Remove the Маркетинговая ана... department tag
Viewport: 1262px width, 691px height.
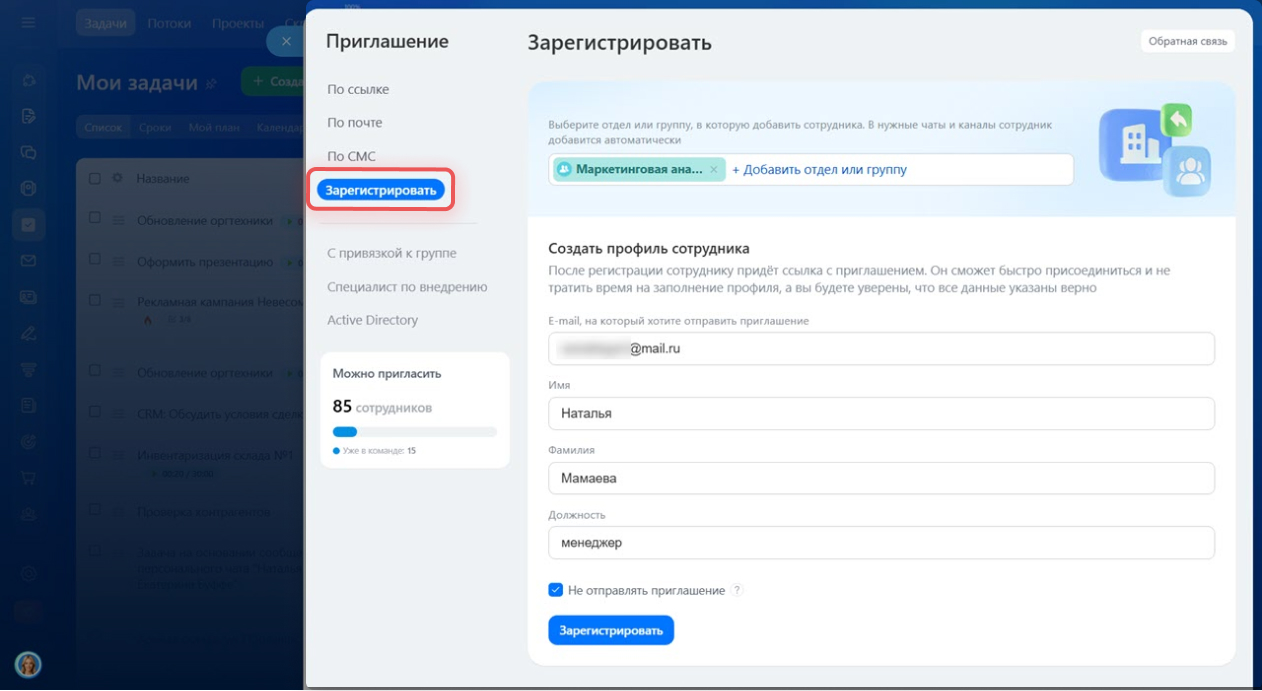point(713,170)
